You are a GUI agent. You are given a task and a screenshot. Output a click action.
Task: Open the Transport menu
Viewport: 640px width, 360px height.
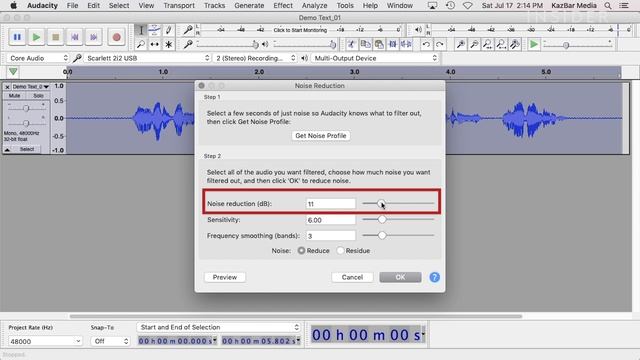pyautogui.click(x=179, y=6)
